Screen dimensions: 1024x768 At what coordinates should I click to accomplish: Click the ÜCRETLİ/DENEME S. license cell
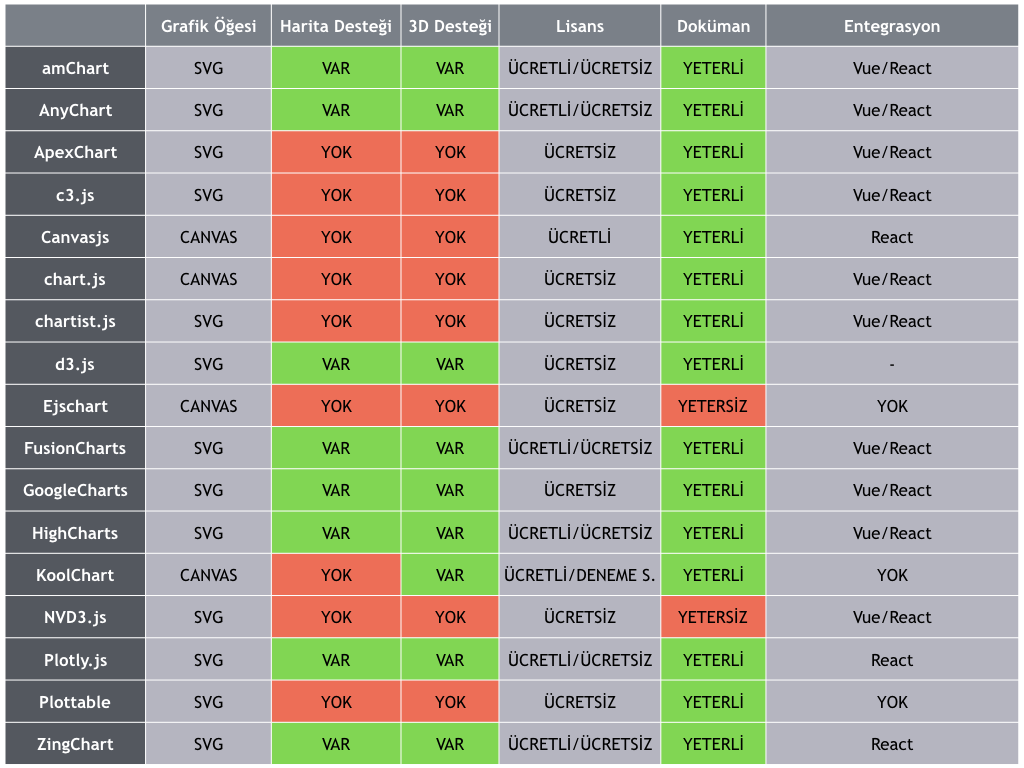click(x=580, y=575)
